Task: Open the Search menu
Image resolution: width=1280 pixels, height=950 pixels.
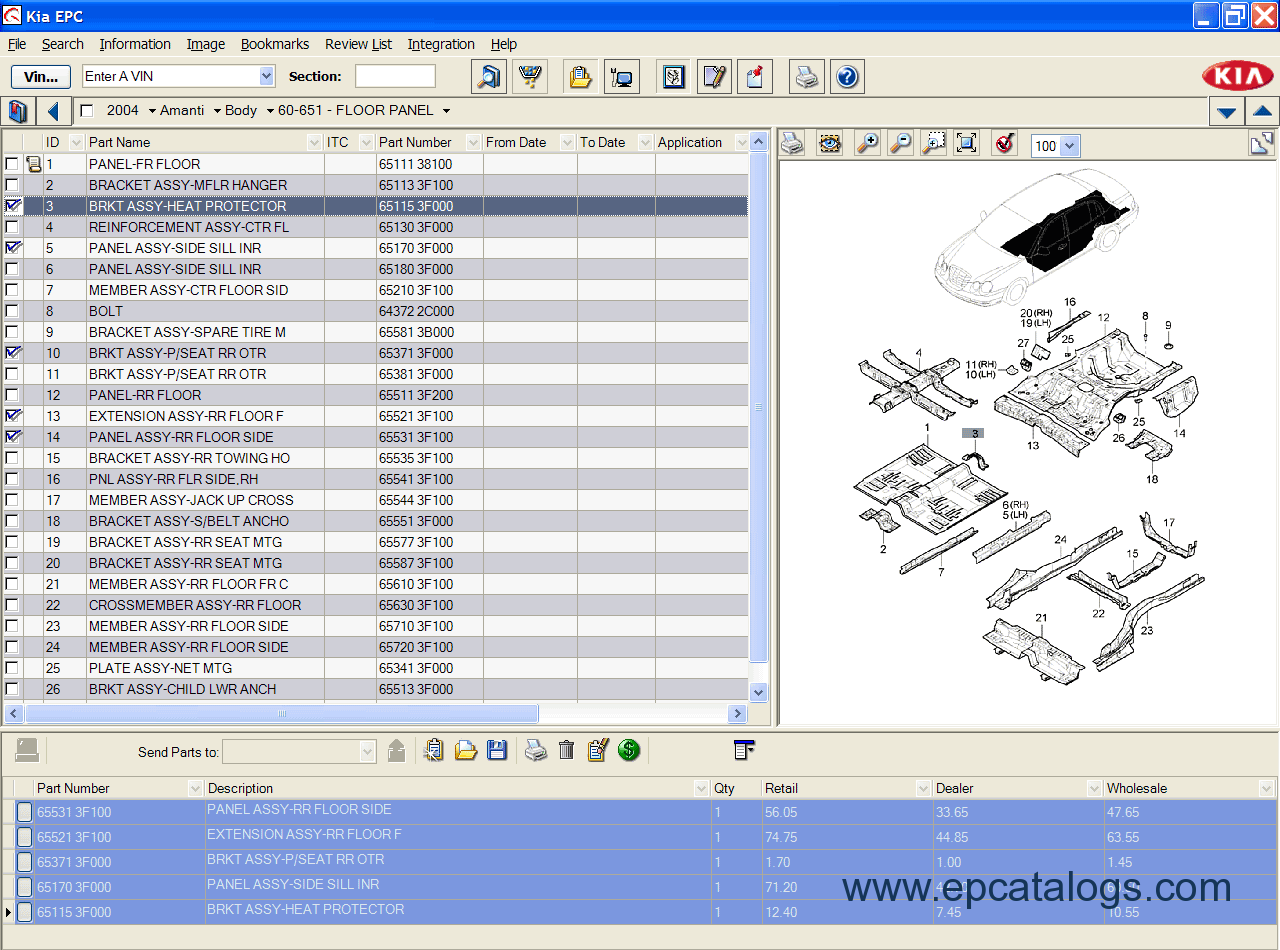Action: [x=63, y=44]
